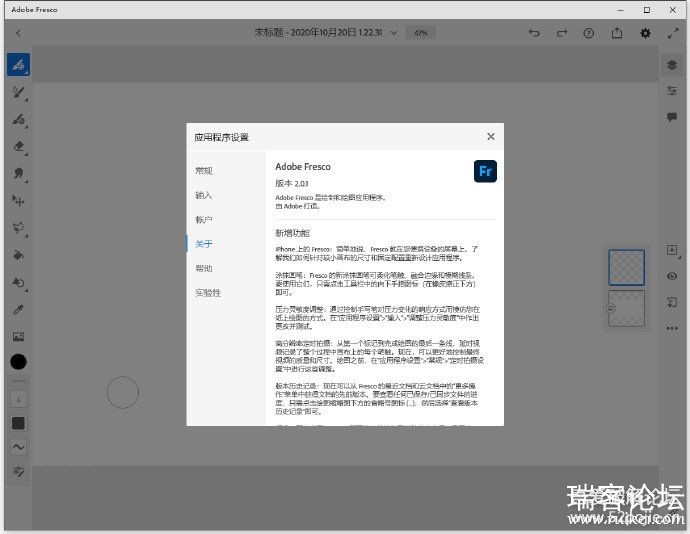690x534 pixels.
Task: Open app settings gear icon
Action: [x=645, y=33]
